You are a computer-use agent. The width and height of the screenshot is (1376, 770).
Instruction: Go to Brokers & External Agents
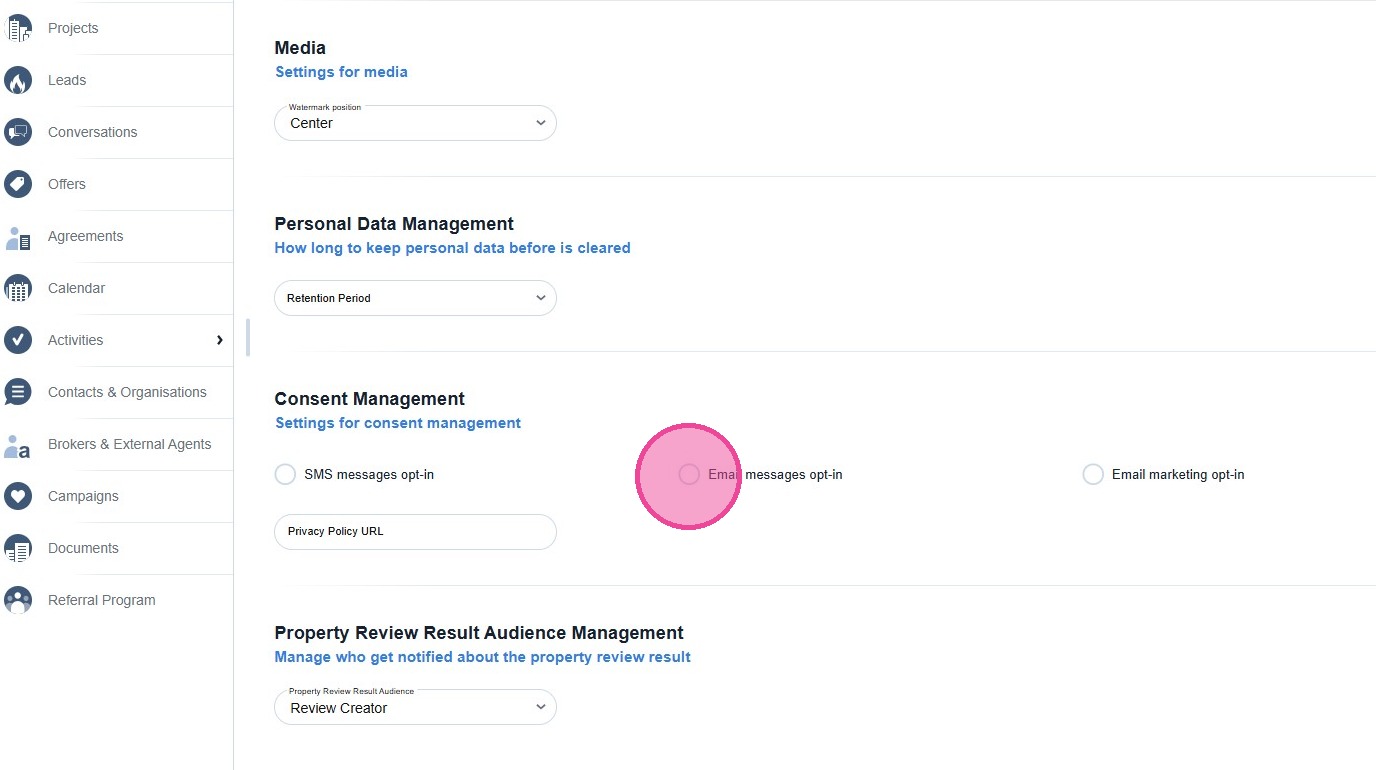click(130, 444)
